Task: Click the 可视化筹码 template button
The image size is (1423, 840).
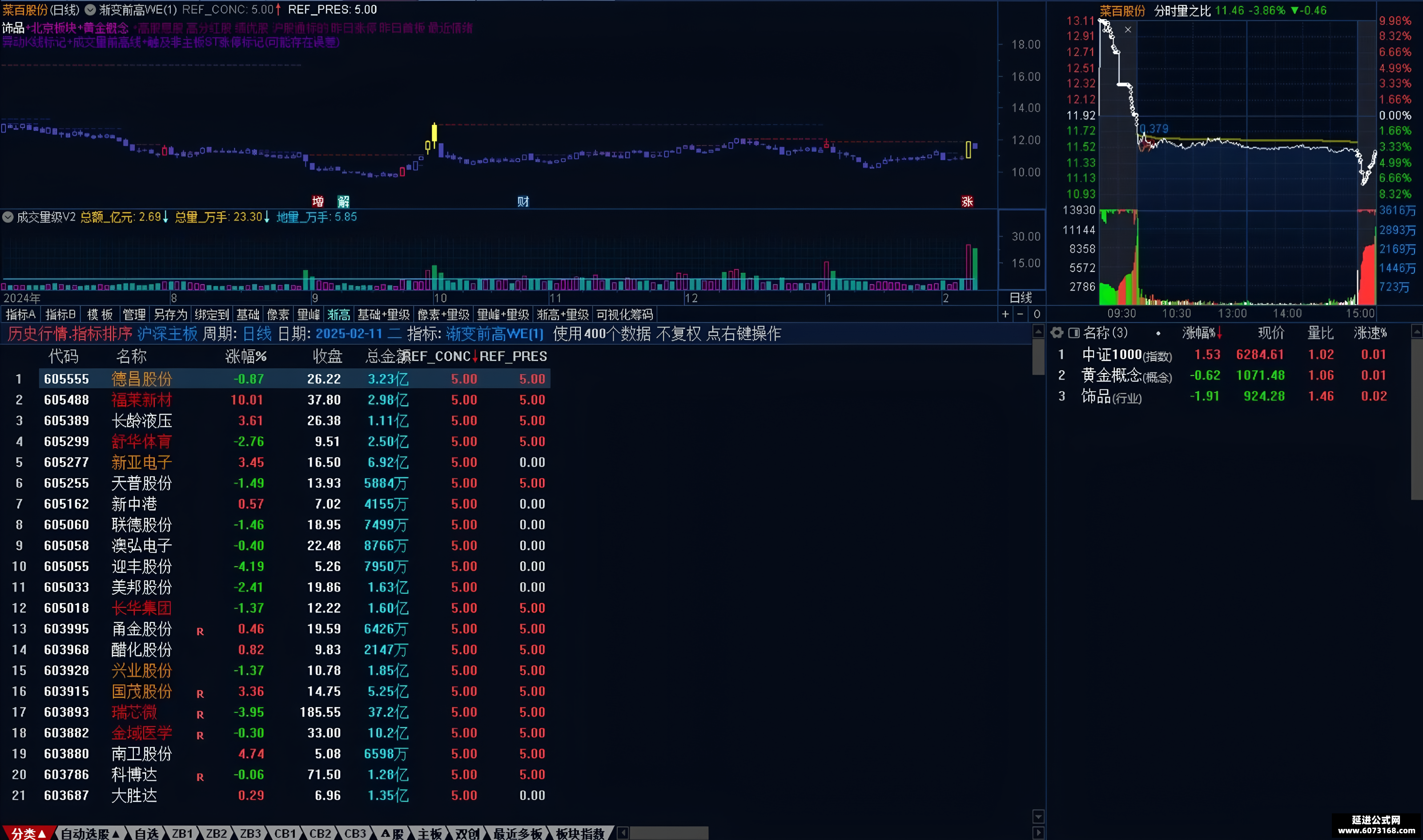Action: [625, 314]
